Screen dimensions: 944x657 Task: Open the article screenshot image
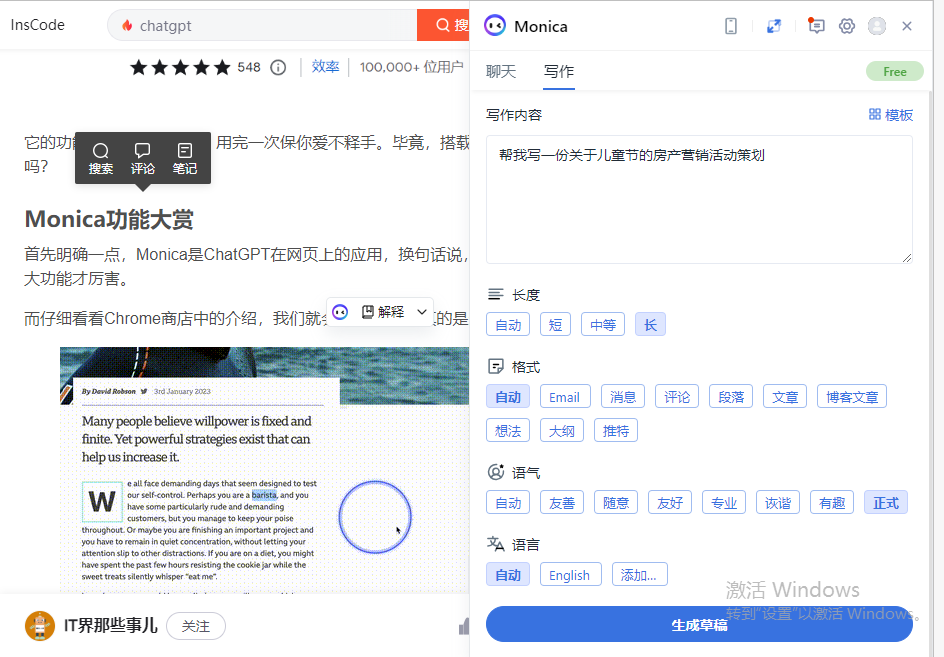264,470
